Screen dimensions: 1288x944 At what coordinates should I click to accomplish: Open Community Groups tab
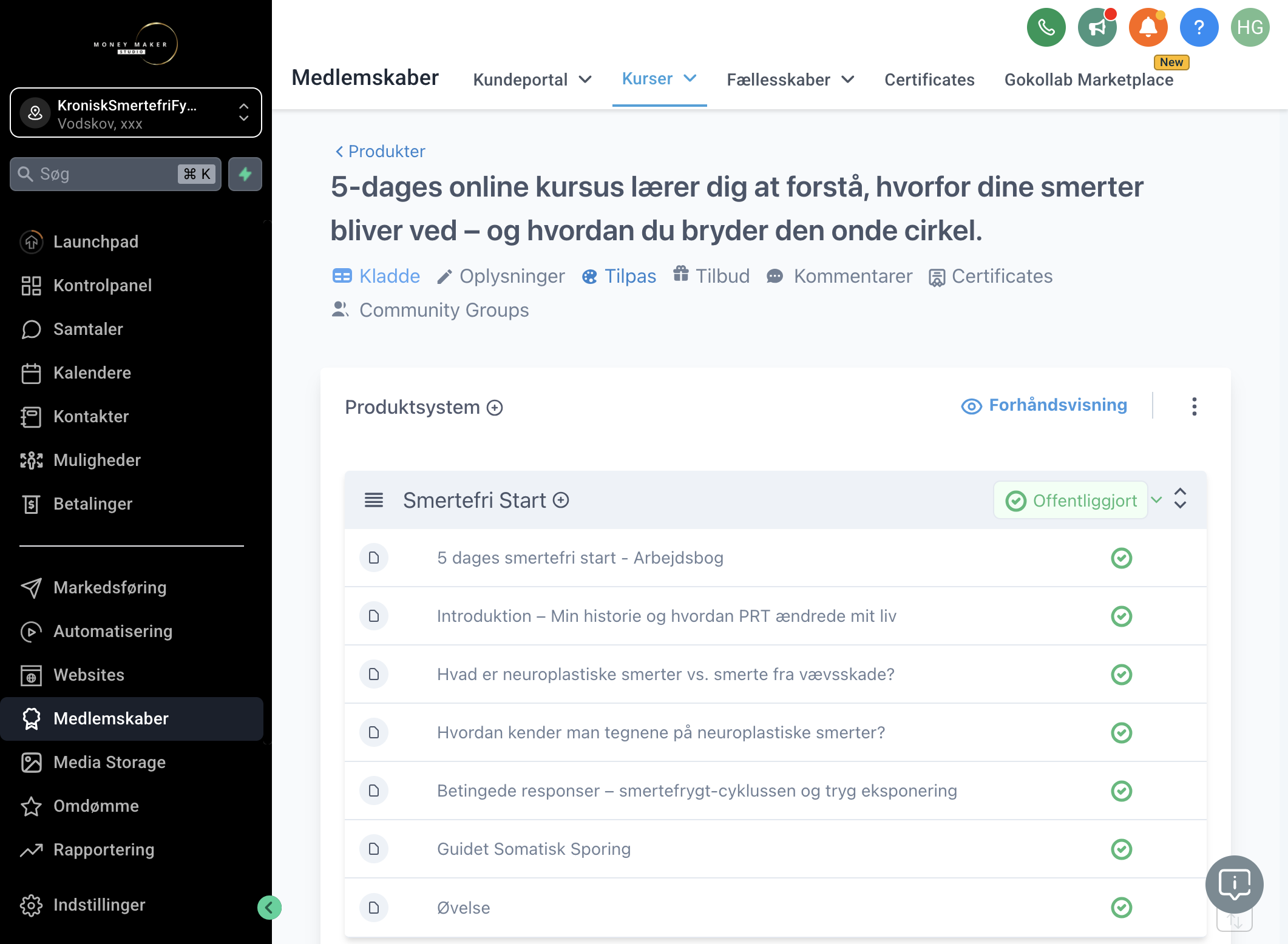click(x=430, y=310)
